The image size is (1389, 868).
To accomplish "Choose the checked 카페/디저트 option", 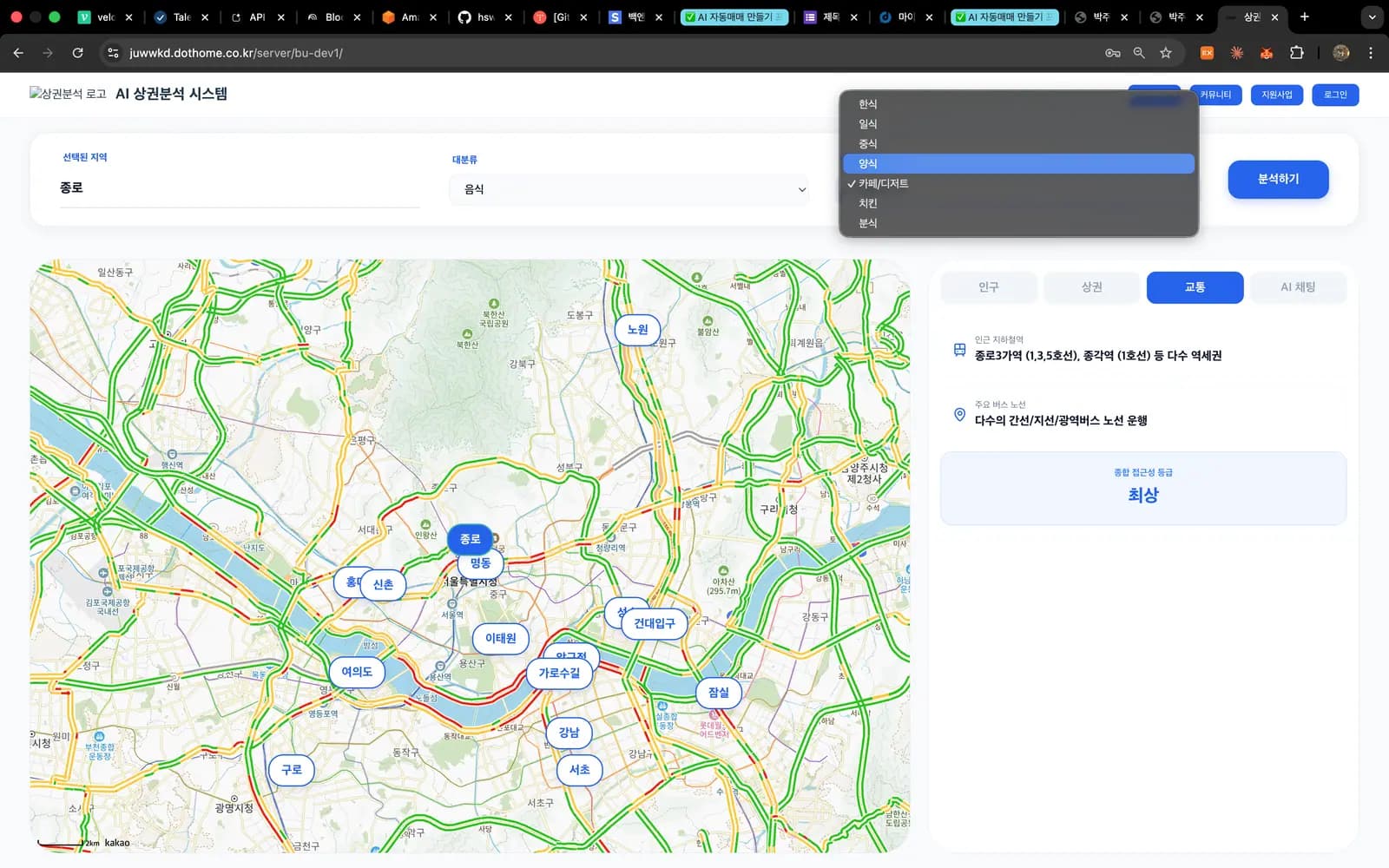I will pyautogui.click(x=1018, y=183).
